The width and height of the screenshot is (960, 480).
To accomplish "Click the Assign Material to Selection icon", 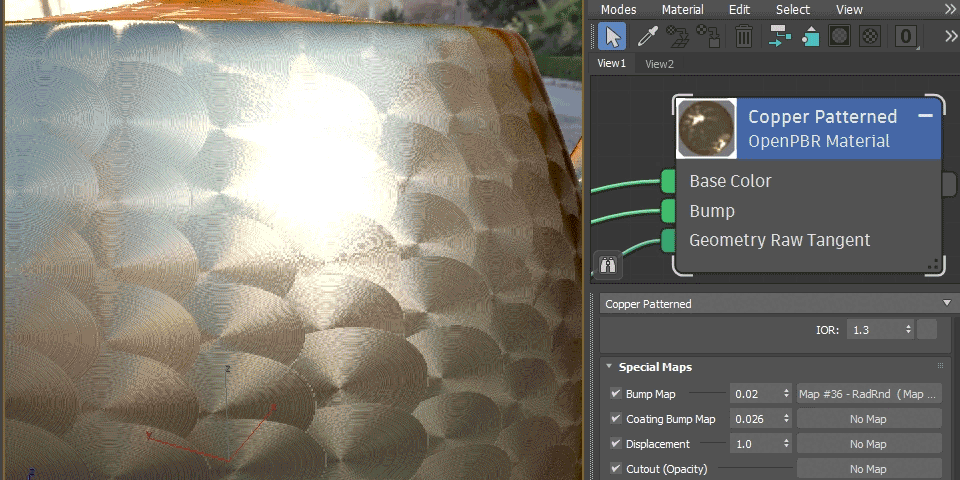I will (x=709, y=37).
